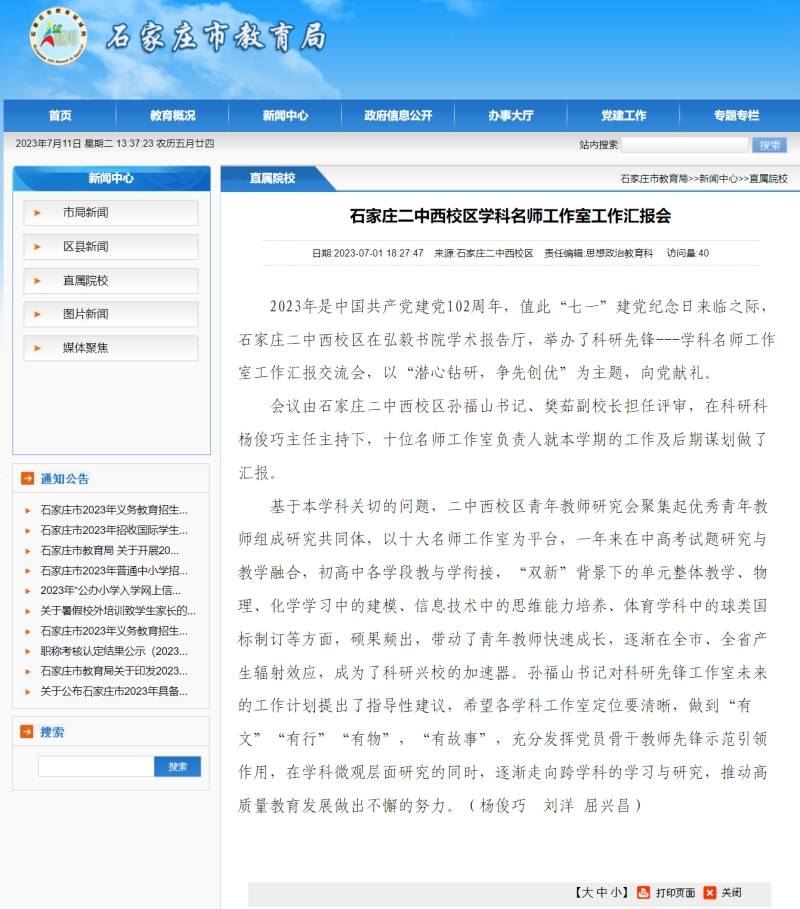Image resolution: width=800 pixels, height=909 pixels.
Task: Click the red close X icon
Action: (x=710, y=892)
